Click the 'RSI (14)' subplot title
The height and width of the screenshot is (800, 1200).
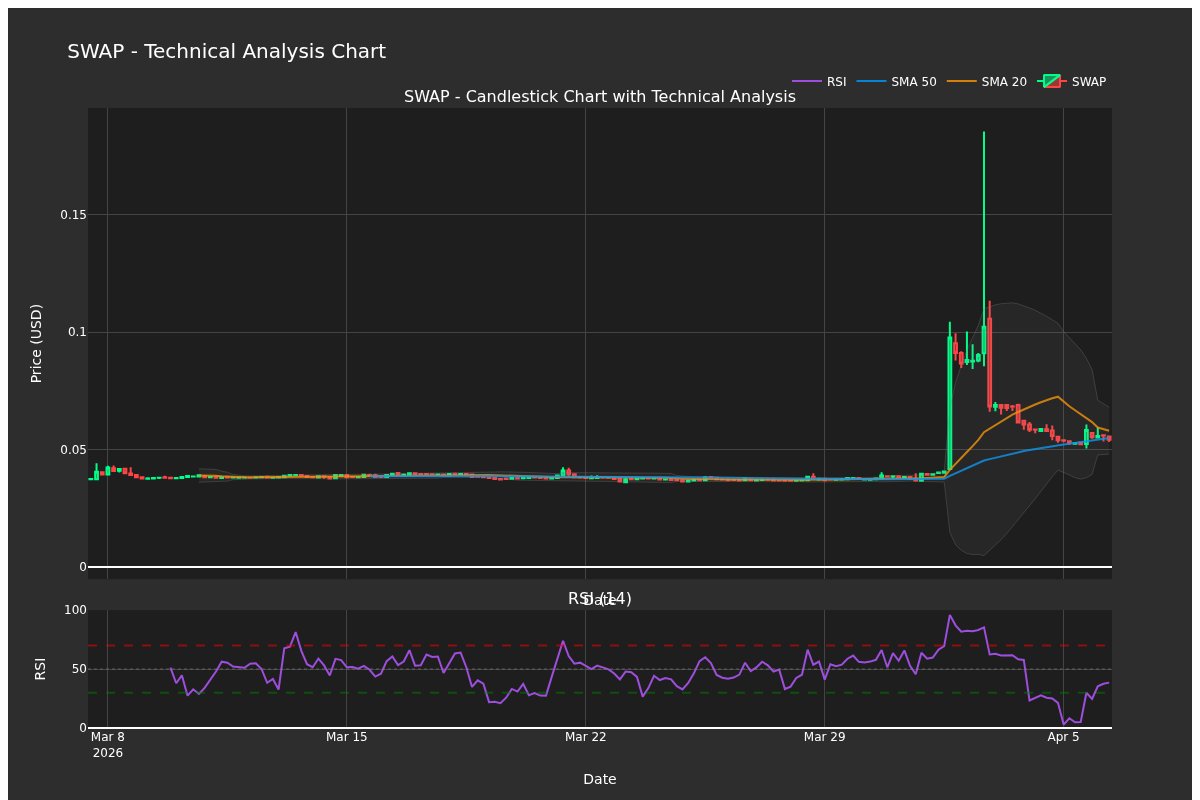click(600, 598)
